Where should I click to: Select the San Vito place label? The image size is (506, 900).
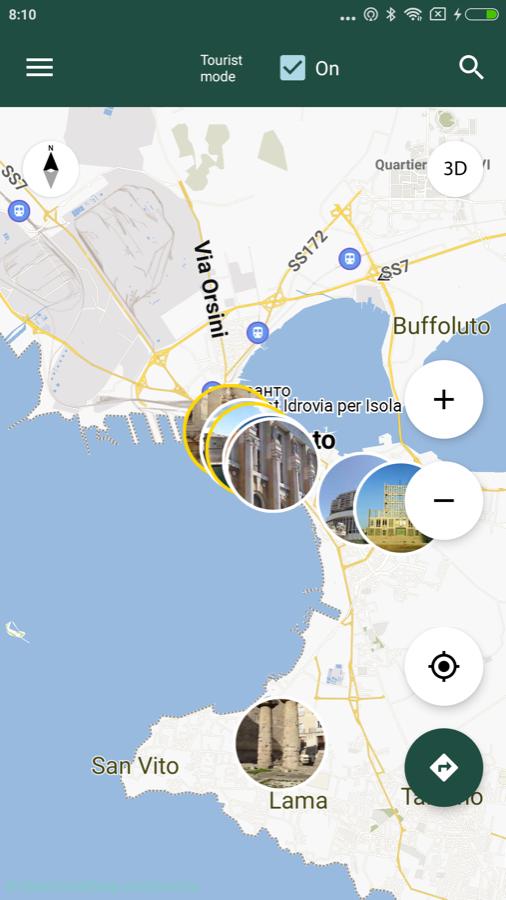[x=135, y=766]
